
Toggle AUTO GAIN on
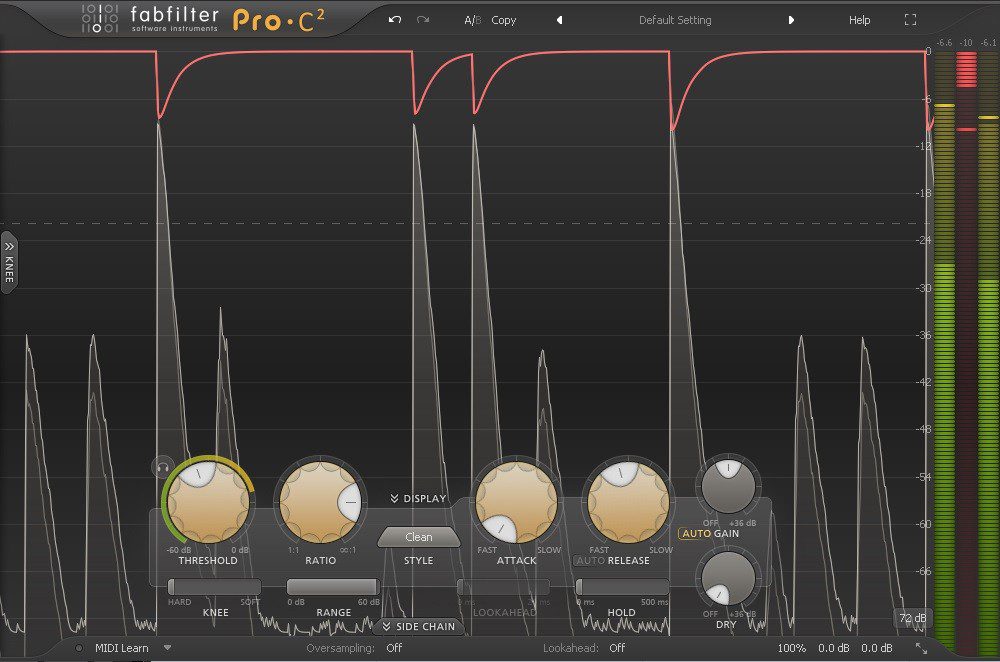tap(696, 533)
